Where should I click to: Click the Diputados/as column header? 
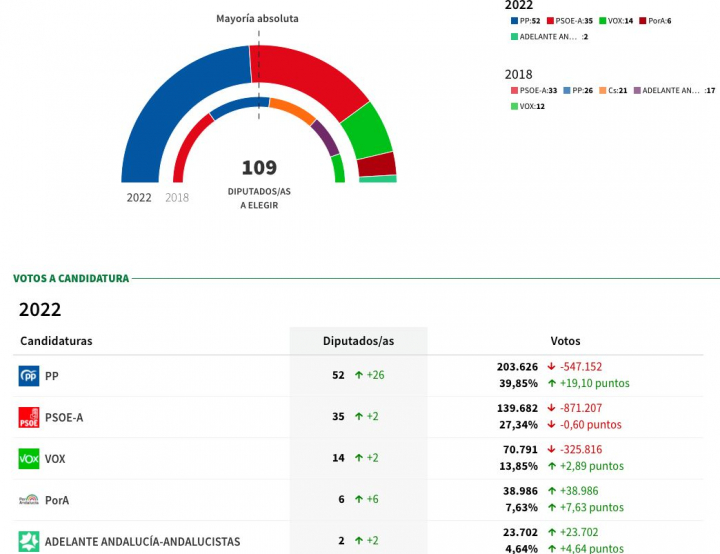358,341
